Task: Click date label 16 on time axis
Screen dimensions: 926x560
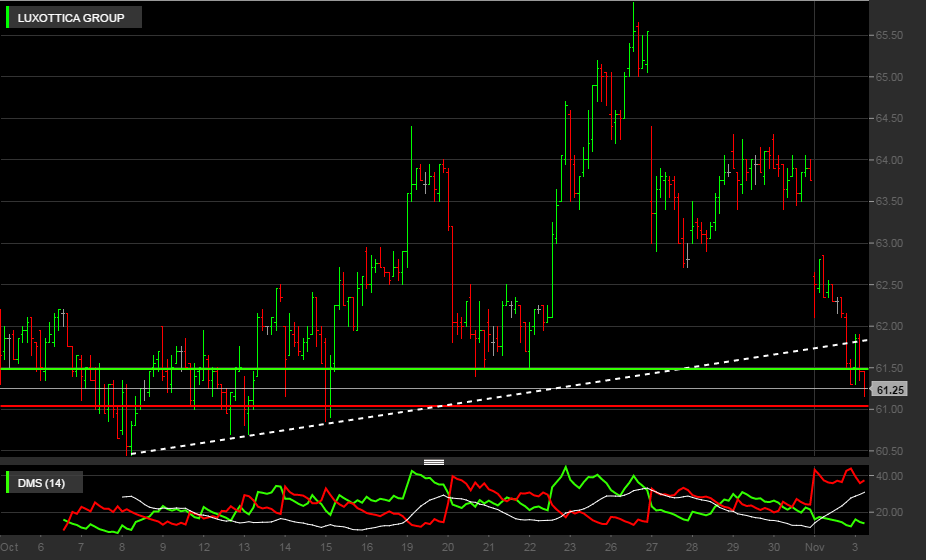Action: coord(367,547)
